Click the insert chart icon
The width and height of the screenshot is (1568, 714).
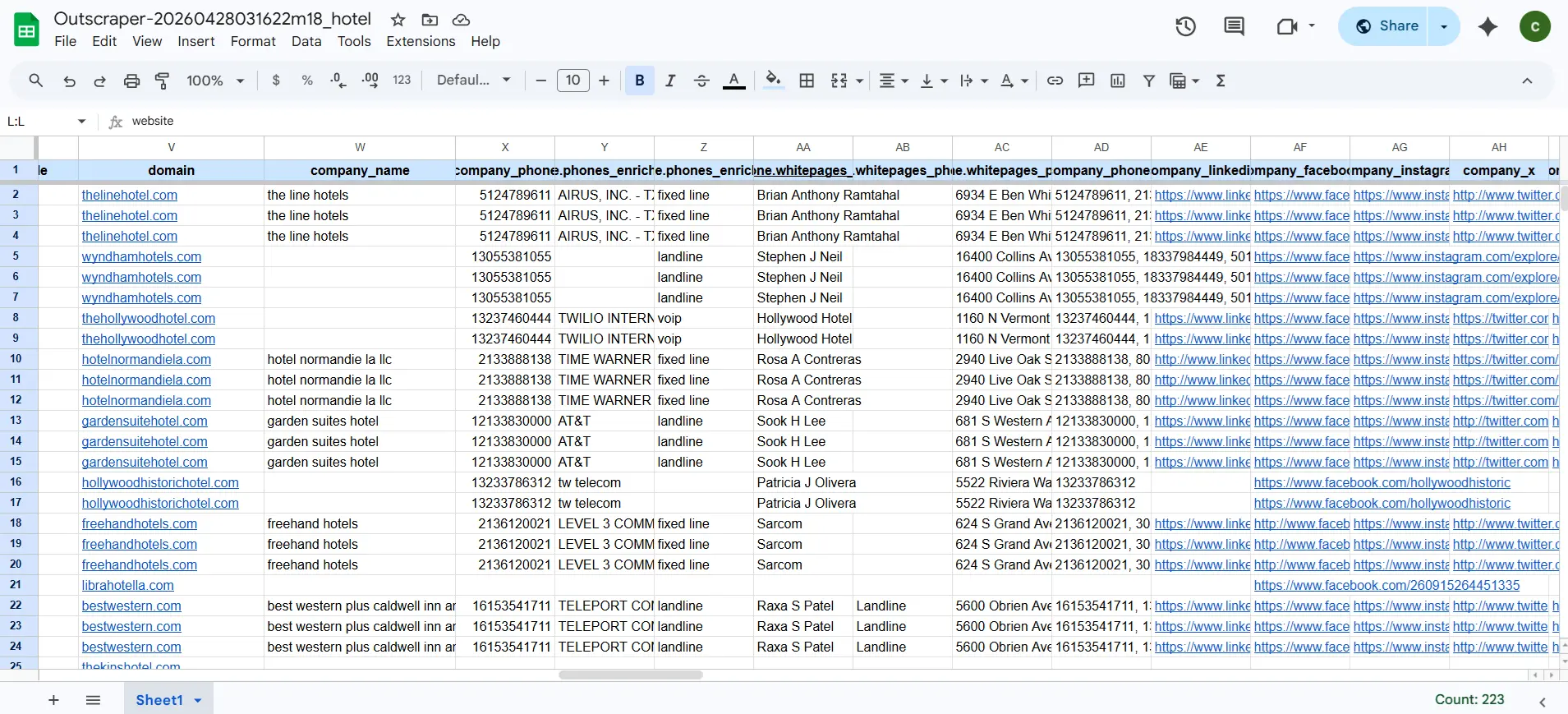tap(1117, 81)
